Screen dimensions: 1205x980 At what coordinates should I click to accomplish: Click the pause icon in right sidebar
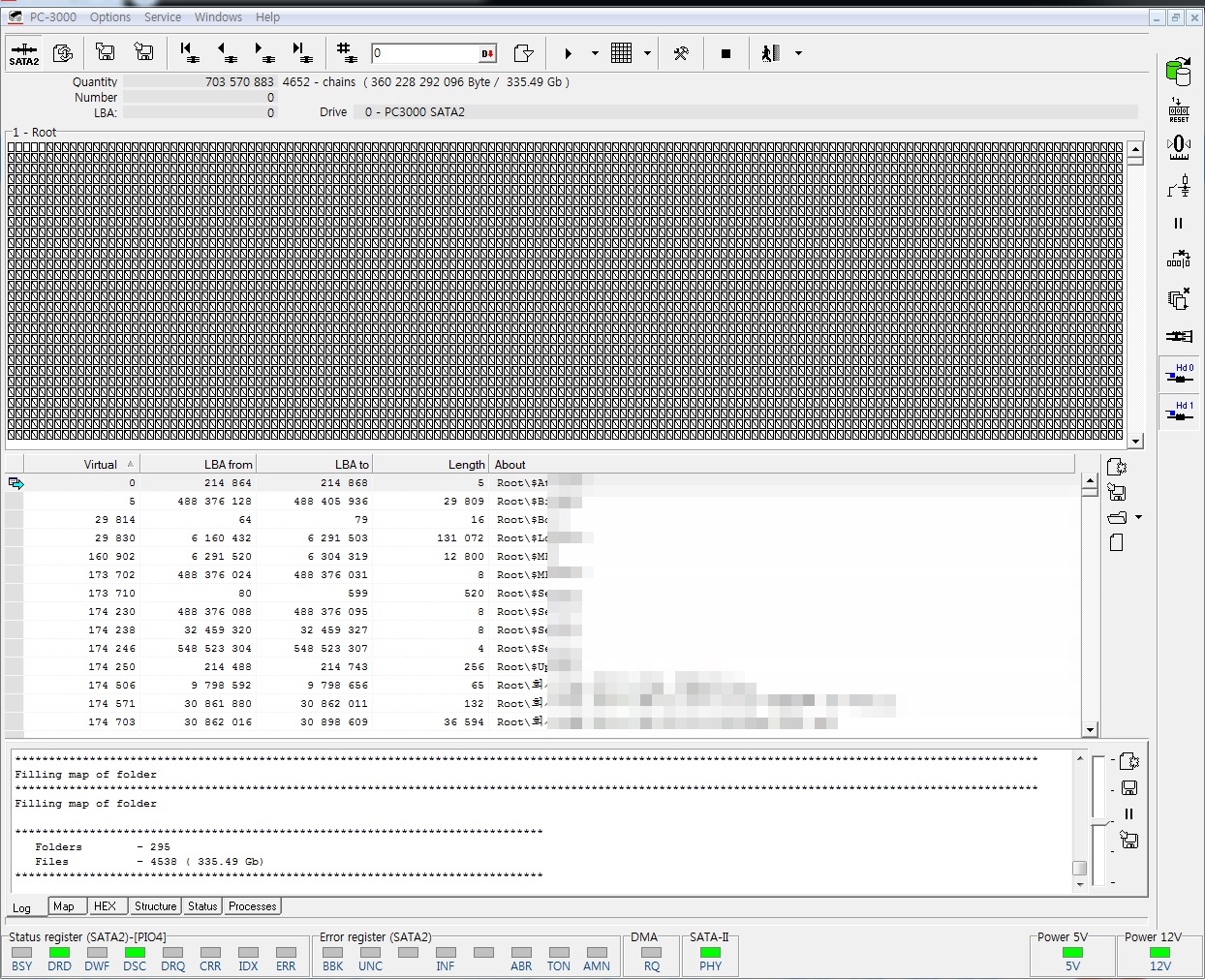click(x=1179, y=224)
